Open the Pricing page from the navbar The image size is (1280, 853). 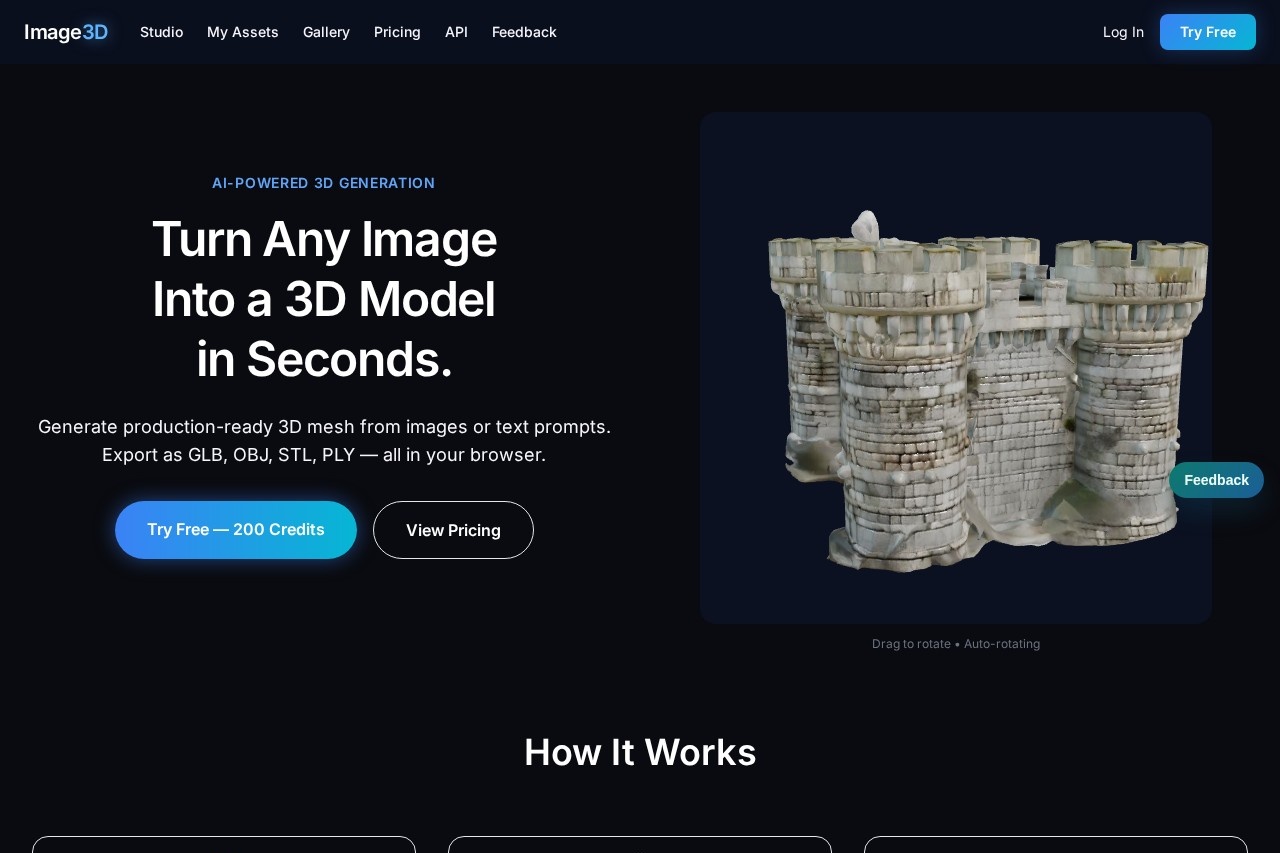pos(397,32)
